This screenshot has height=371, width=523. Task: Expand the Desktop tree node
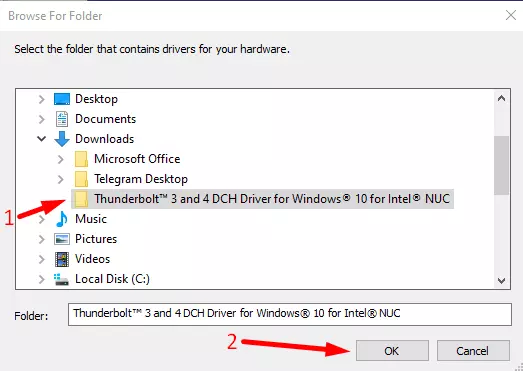41,99
